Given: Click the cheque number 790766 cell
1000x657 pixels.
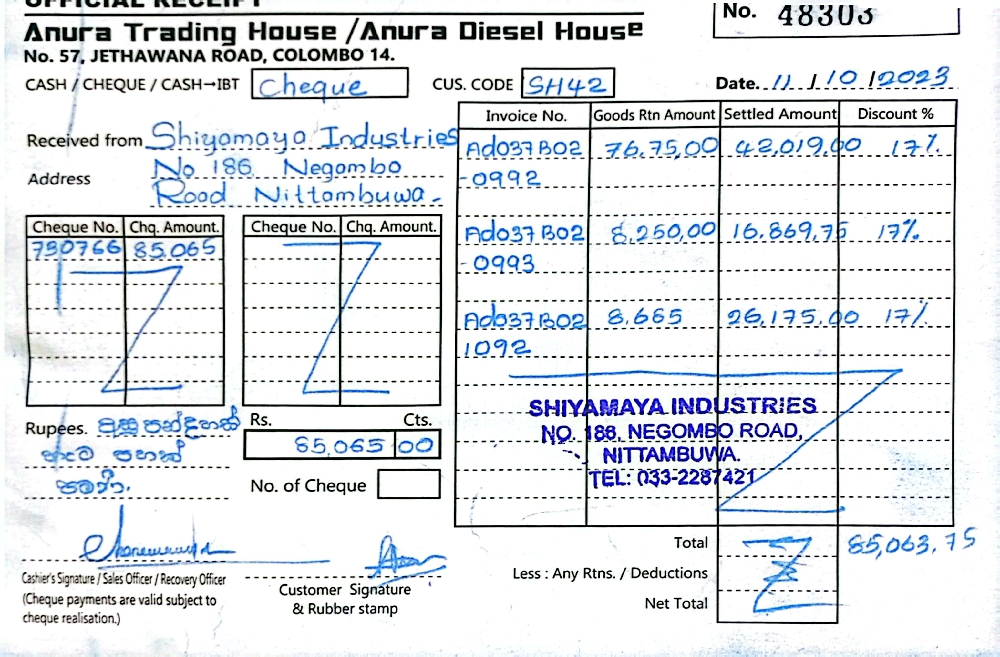Looking at the screenshot, I should click(77, 247).
